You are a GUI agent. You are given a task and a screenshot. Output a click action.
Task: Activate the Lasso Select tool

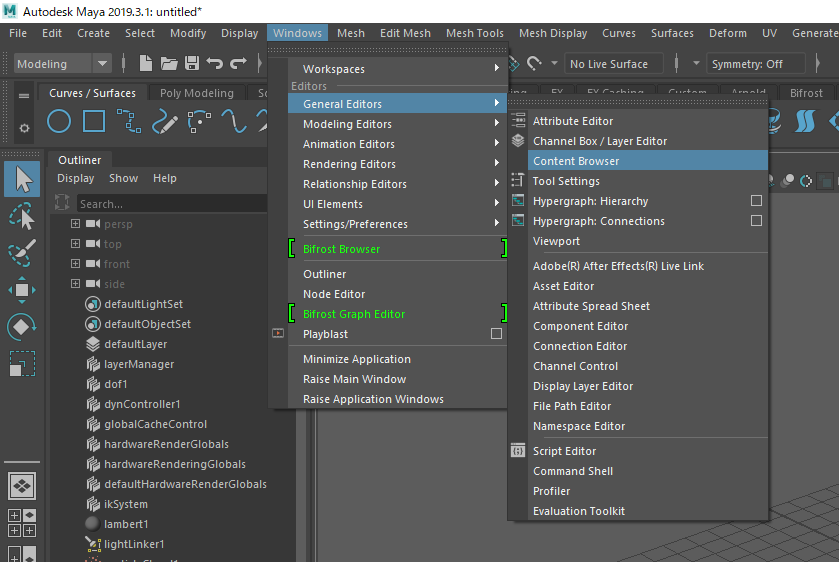click(x=22, y=216)
